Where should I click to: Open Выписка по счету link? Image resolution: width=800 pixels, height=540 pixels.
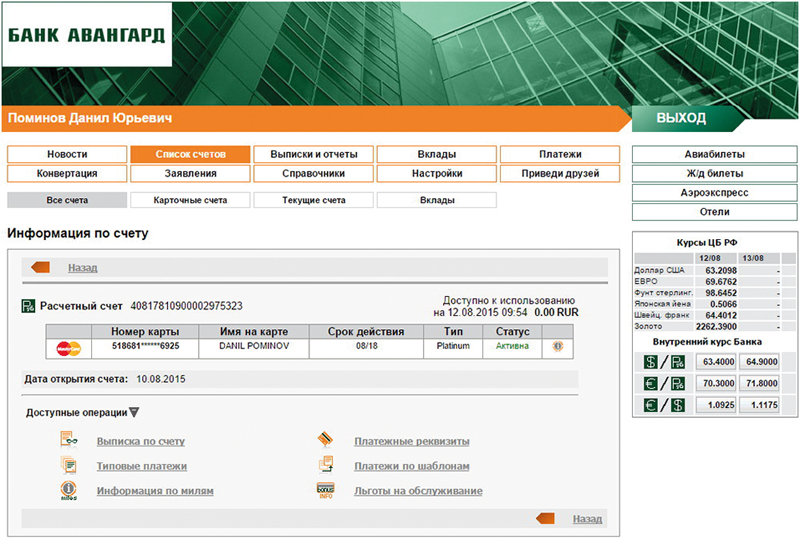click(x=141, y=441)
